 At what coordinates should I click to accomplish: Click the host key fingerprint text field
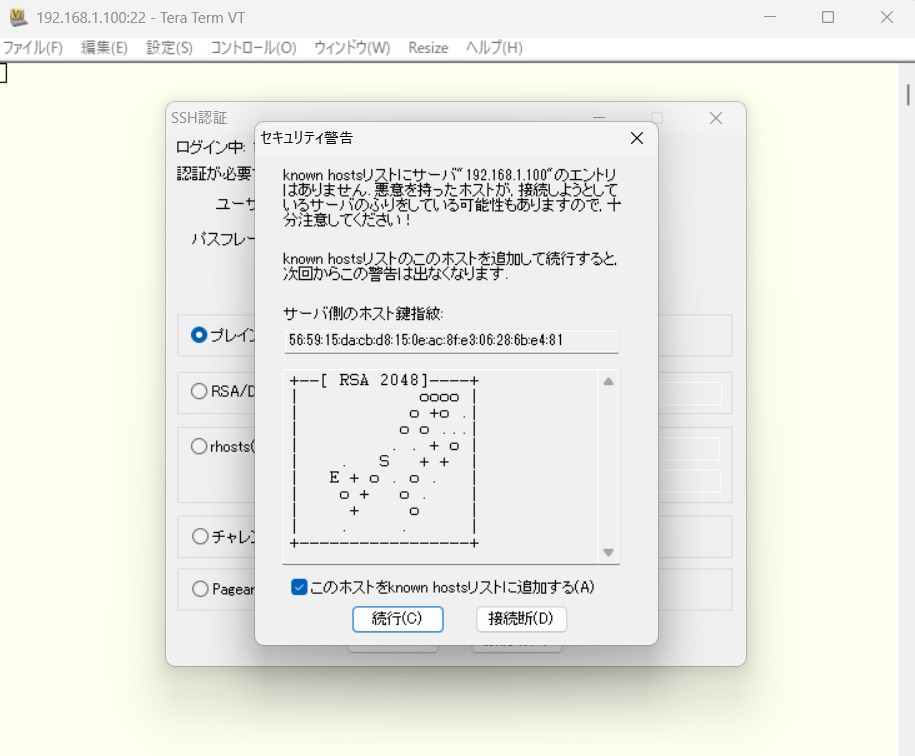(x=451, y=341)
